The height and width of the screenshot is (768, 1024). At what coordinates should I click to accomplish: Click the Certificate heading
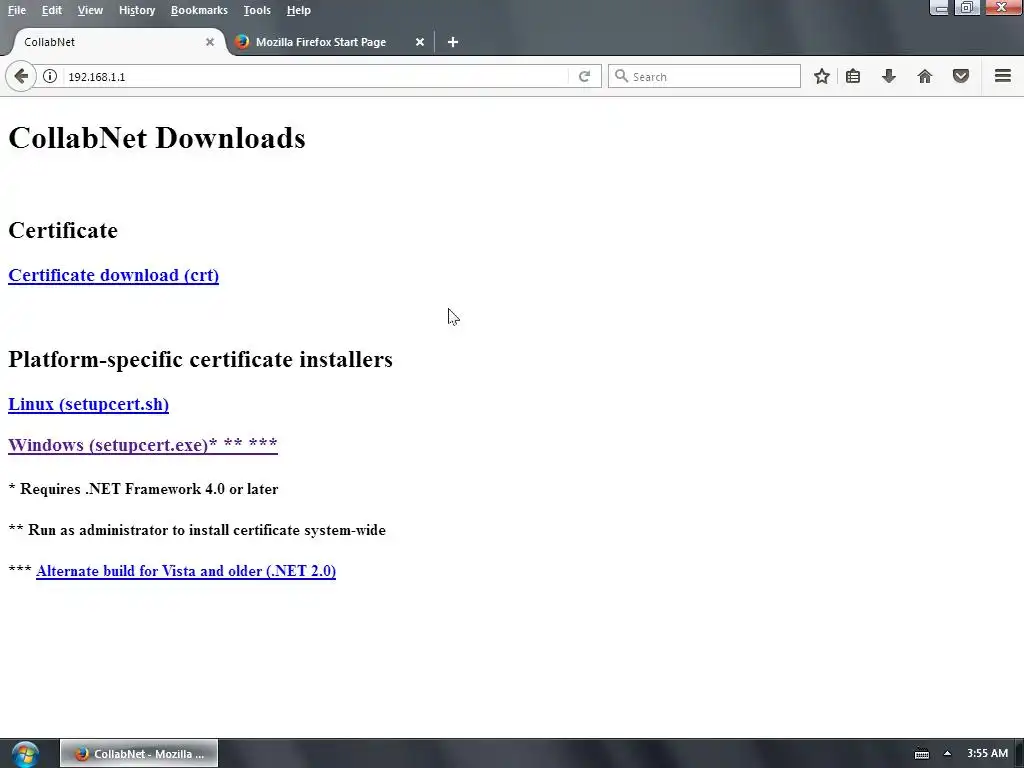pos(63,230)
